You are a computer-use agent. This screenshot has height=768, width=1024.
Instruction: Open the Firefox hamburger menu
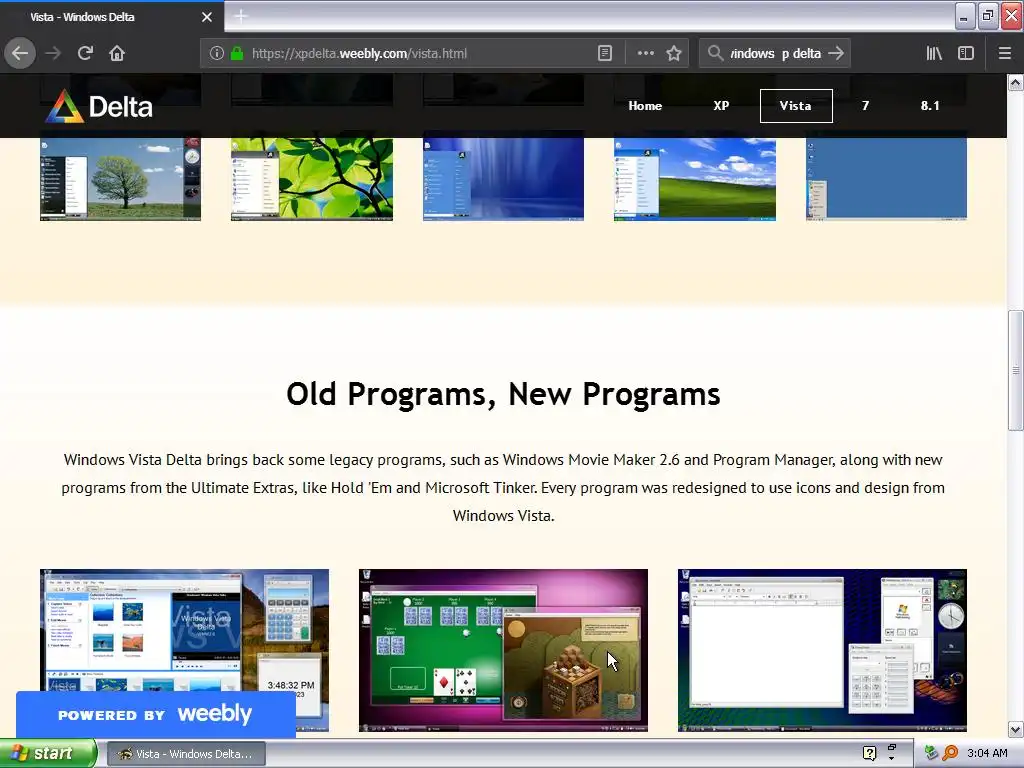1005,54
